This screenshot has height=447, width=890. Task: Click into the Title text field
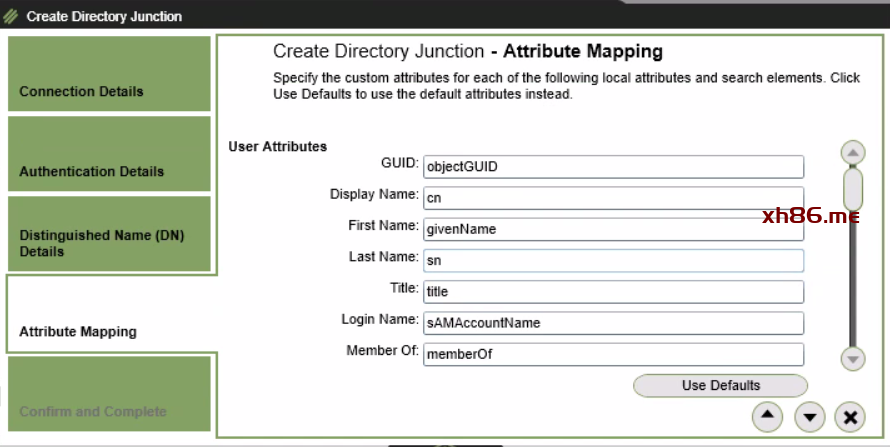pyautogui.click(x=613, y=292)
